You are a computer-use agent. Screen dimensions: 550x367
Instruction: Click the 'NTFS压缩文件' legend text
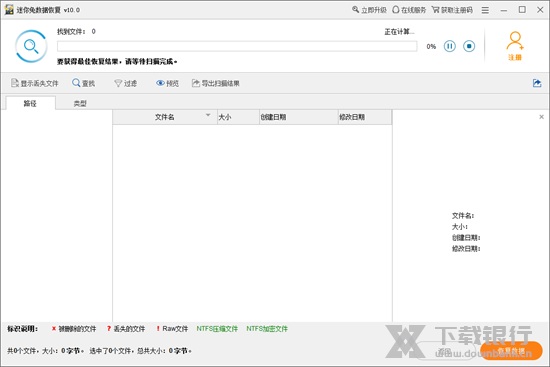217,329
